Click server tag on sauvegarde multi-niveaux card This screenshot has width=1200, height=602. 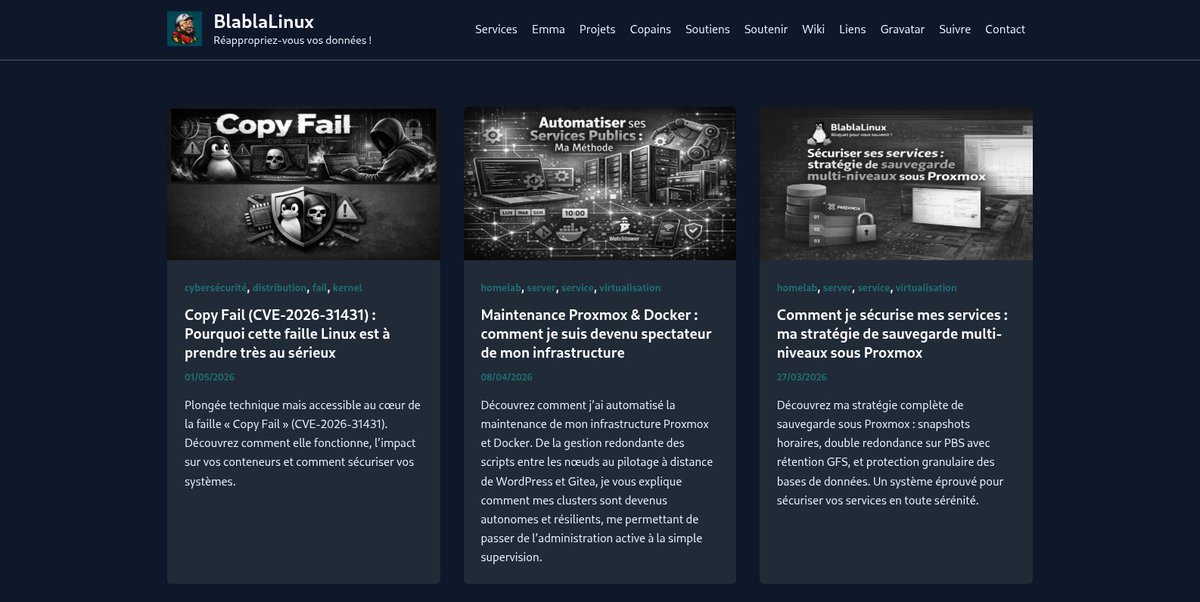click(837, 288)
